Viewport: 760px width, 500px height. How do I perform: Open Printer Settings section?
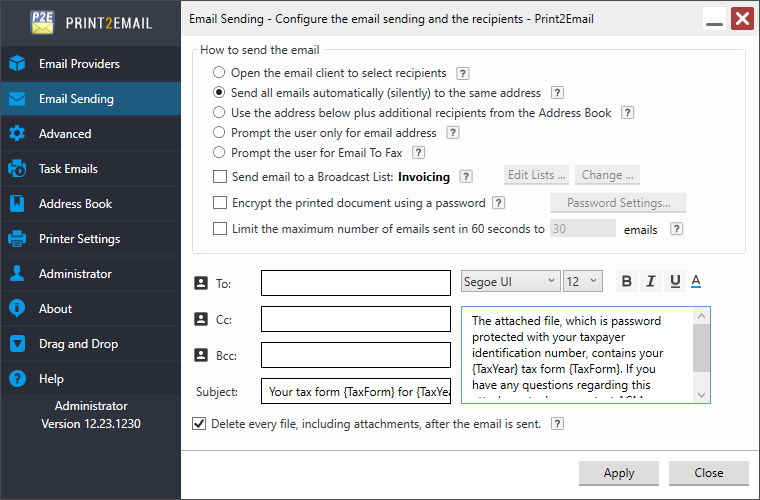point(91,238)
